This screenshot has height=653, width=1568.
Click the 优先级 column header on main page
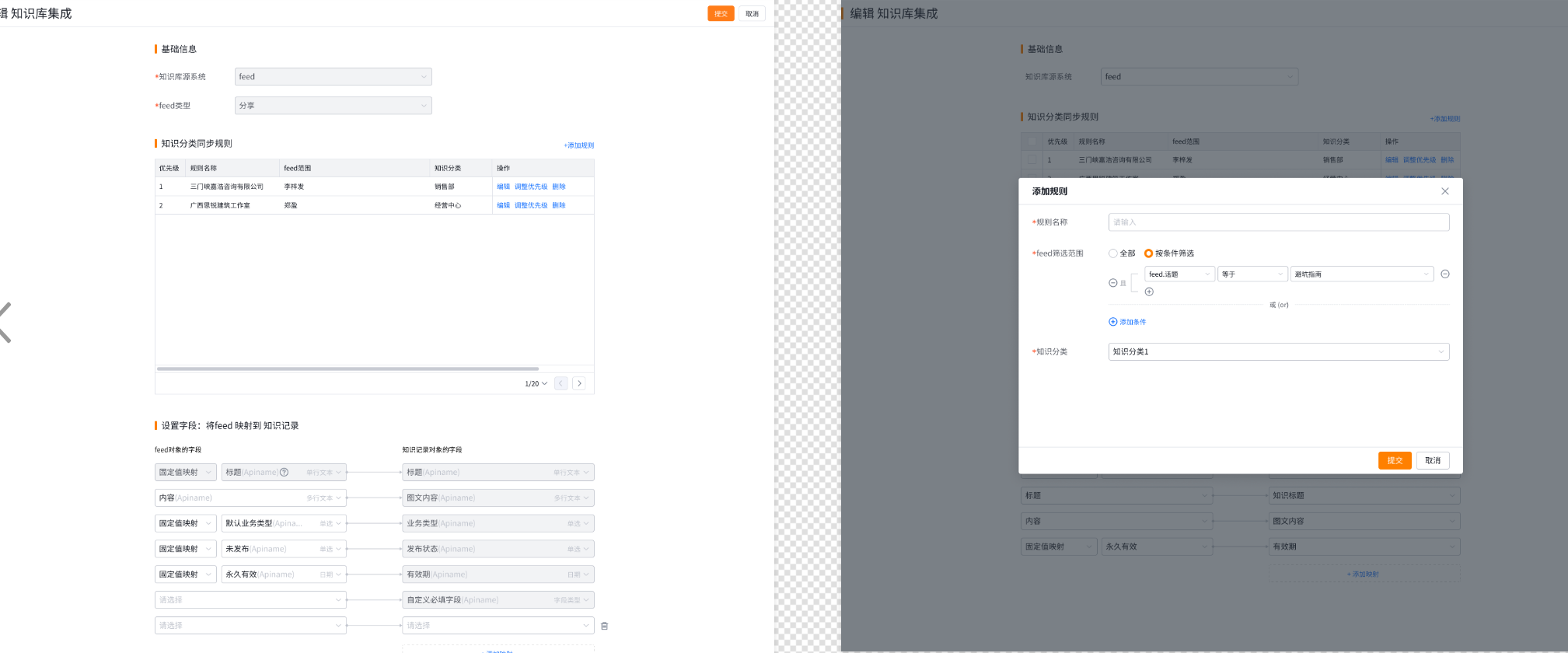[169, 168]
